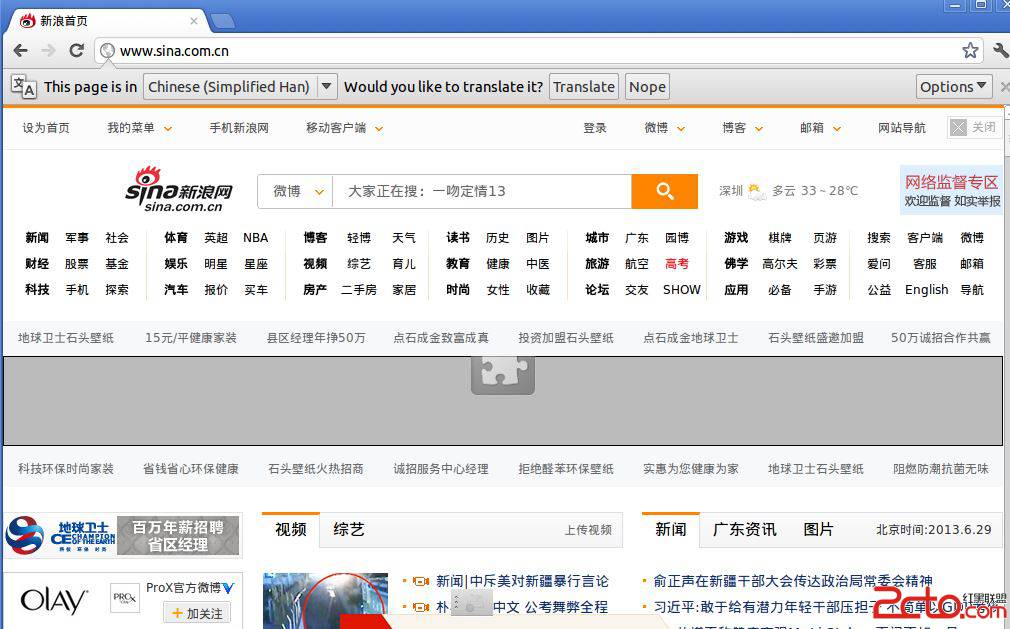The image size is (1010, 629).
Task: Click the search box reading 大家正在搜
Action: coord(482,191)
